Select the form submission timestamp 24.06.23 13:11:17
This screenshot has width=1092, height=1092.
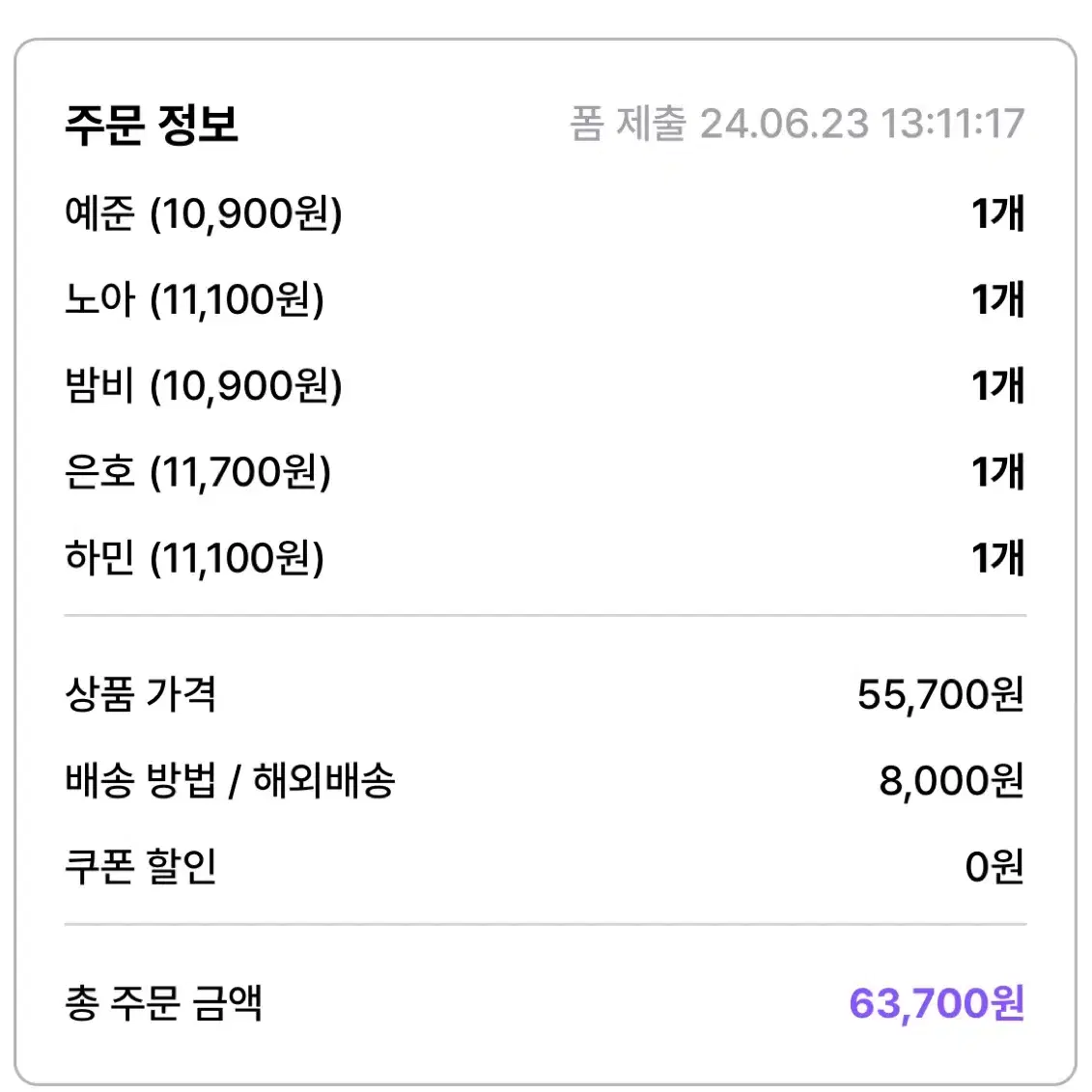(861, 124)
